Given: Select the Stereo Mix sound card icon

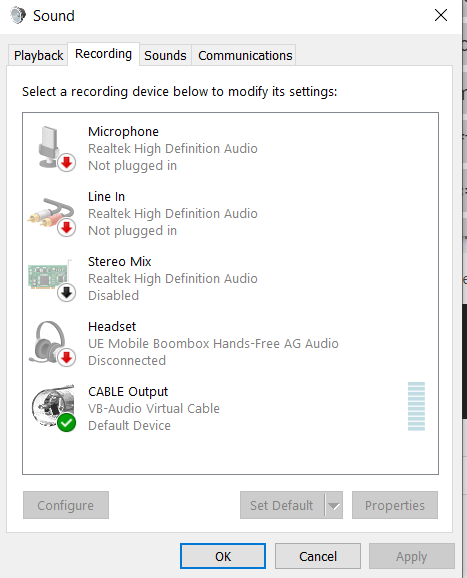Looking at the screenshot, I should pyautogui.click(x=52, y=278).
